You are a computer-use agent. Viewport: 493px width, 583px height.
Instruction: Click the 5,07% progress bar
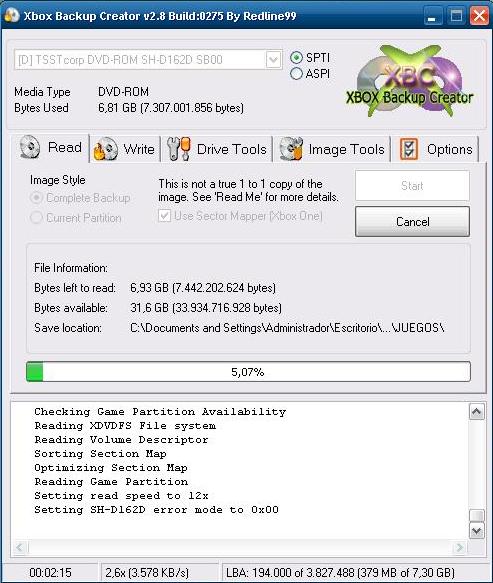248,371
